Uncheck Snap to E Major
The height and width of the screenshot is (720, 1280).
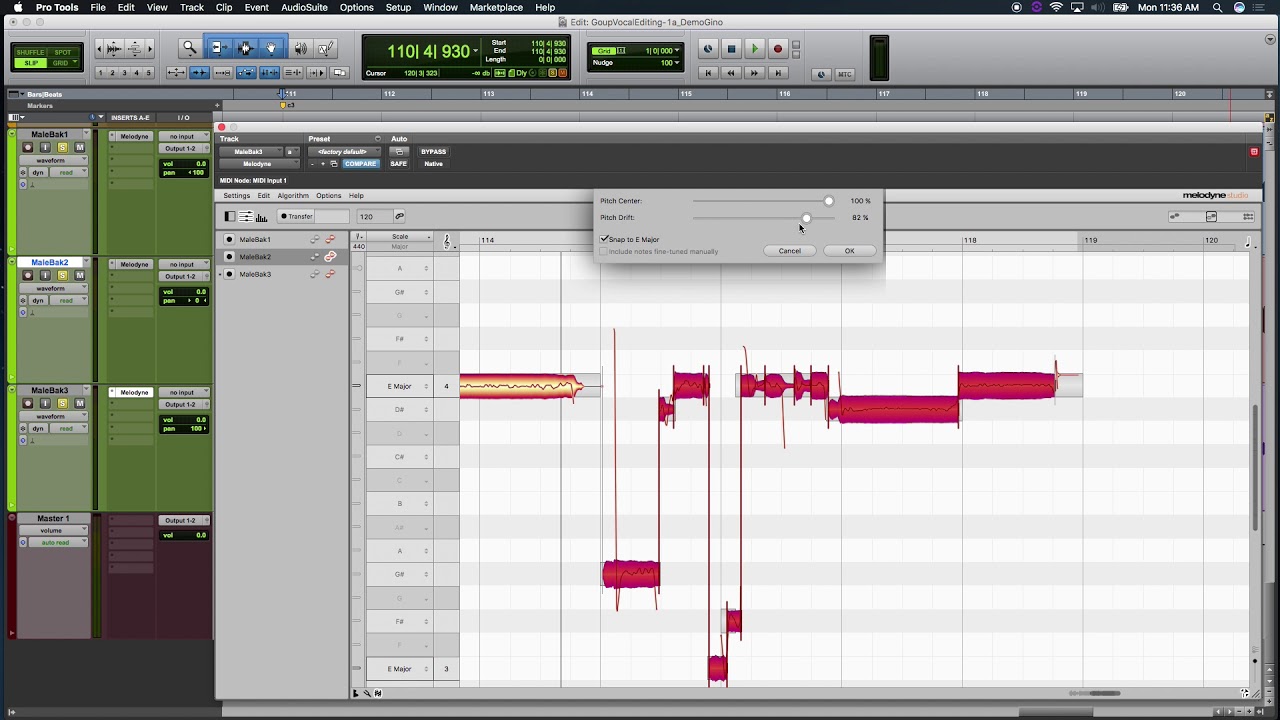point(604,239)
